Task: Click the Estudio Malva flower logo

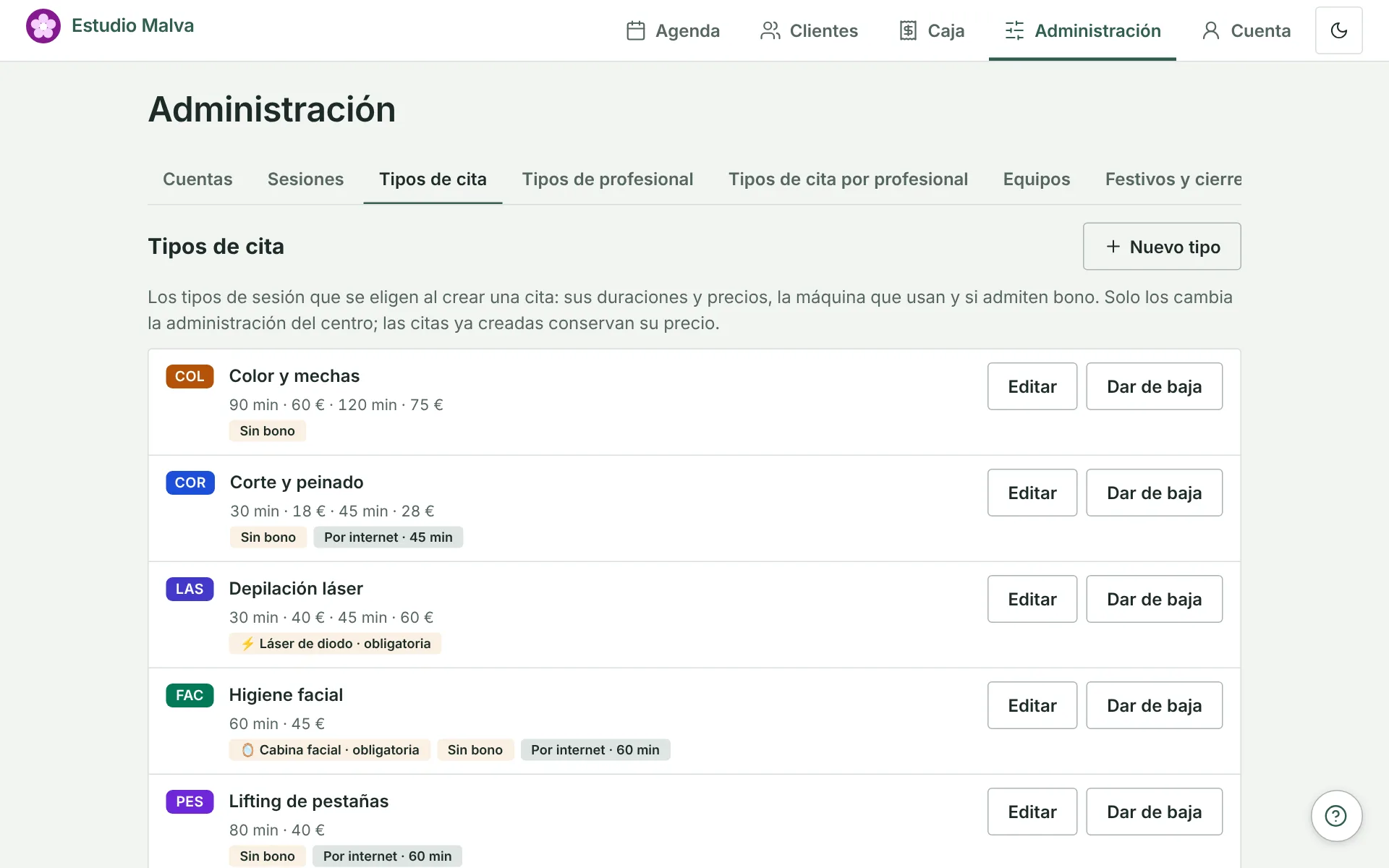Action: point(43,26)
